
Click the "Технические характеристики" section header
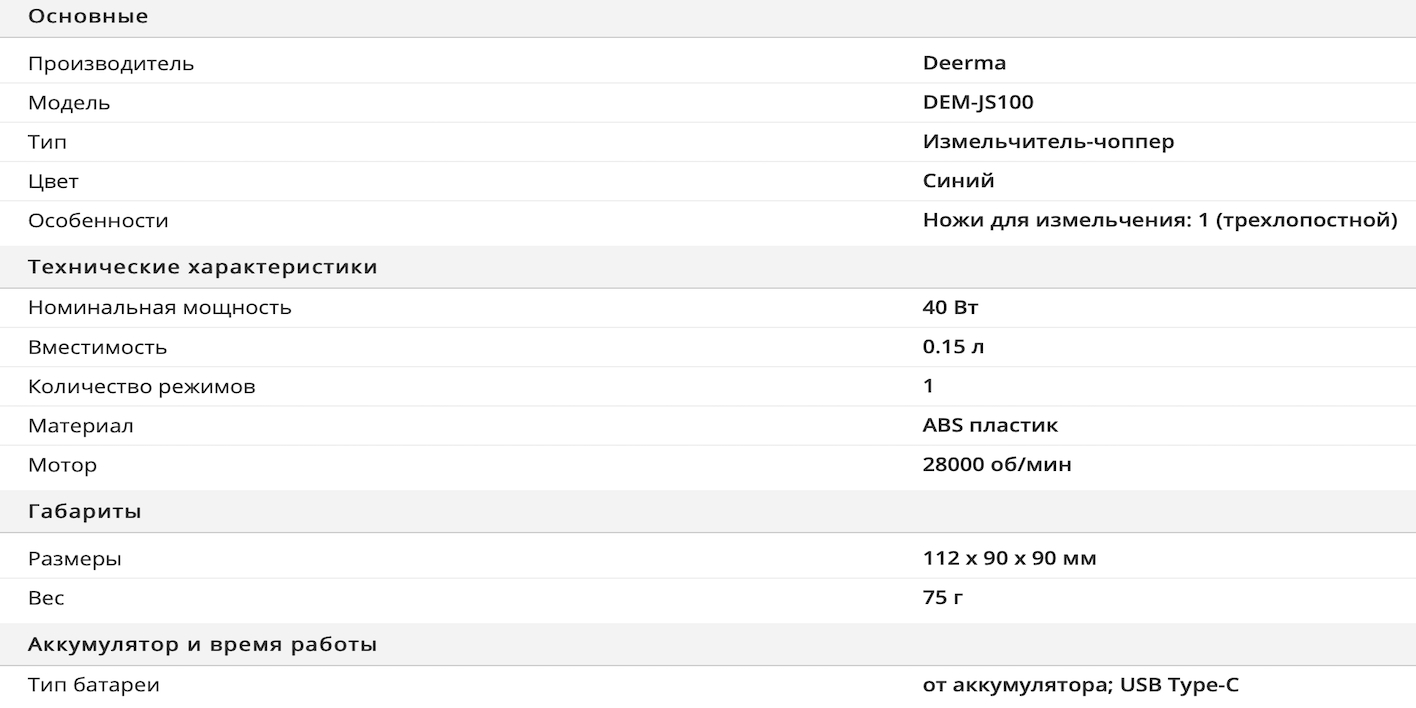point(202,267)
